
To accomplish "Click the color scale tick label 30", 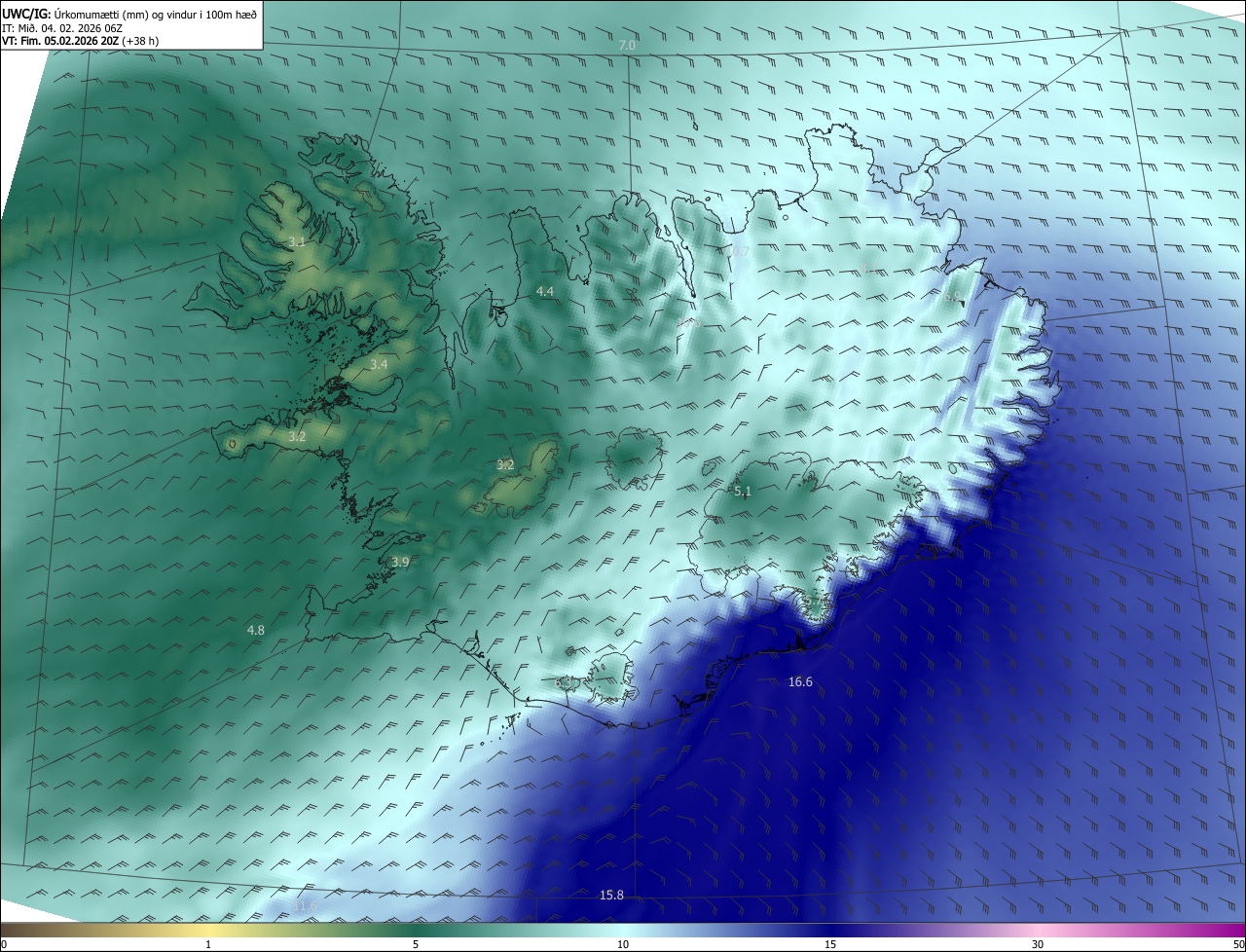I will pos(1038,945).
